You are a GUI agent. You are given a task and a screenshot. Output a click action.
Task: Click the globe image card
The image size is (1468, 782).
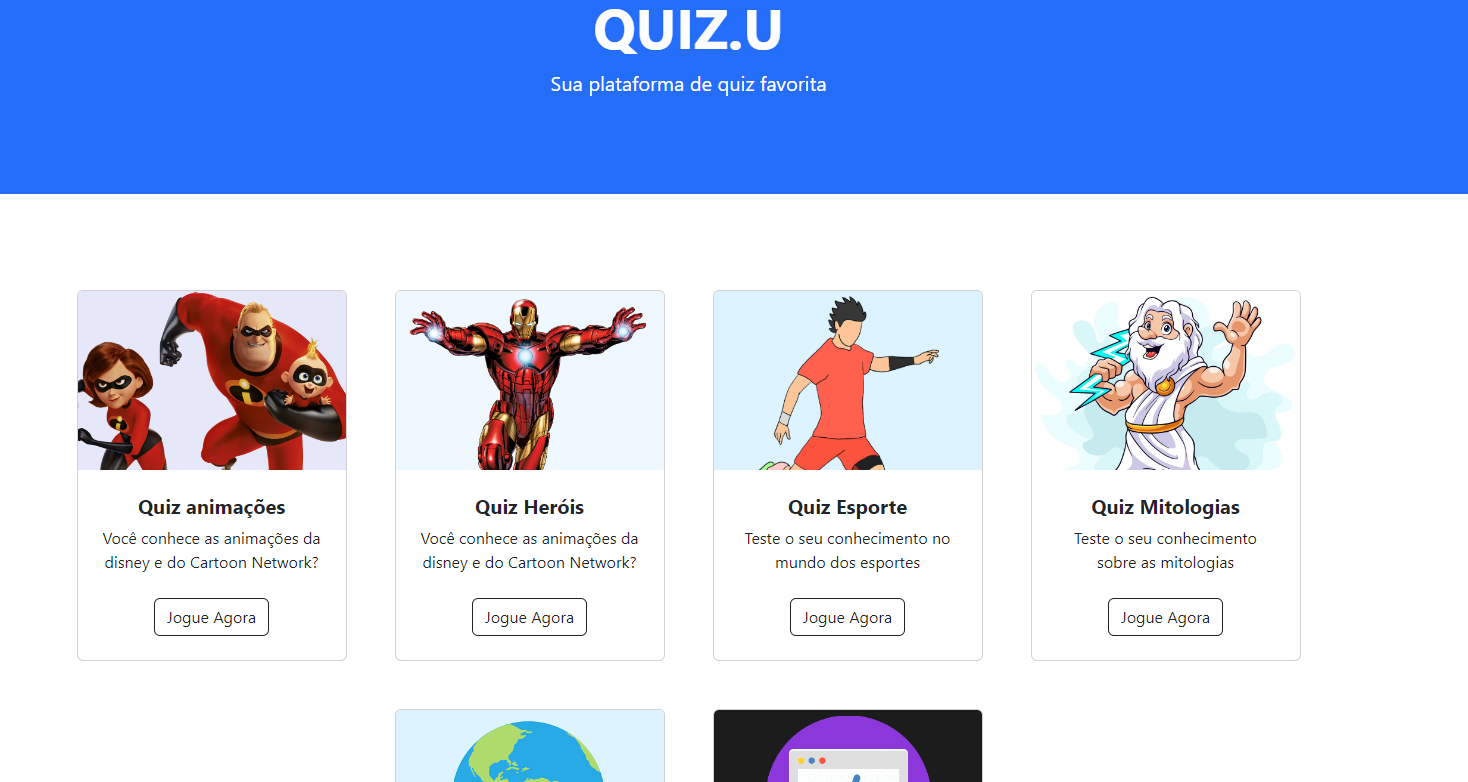pos(530,746)
